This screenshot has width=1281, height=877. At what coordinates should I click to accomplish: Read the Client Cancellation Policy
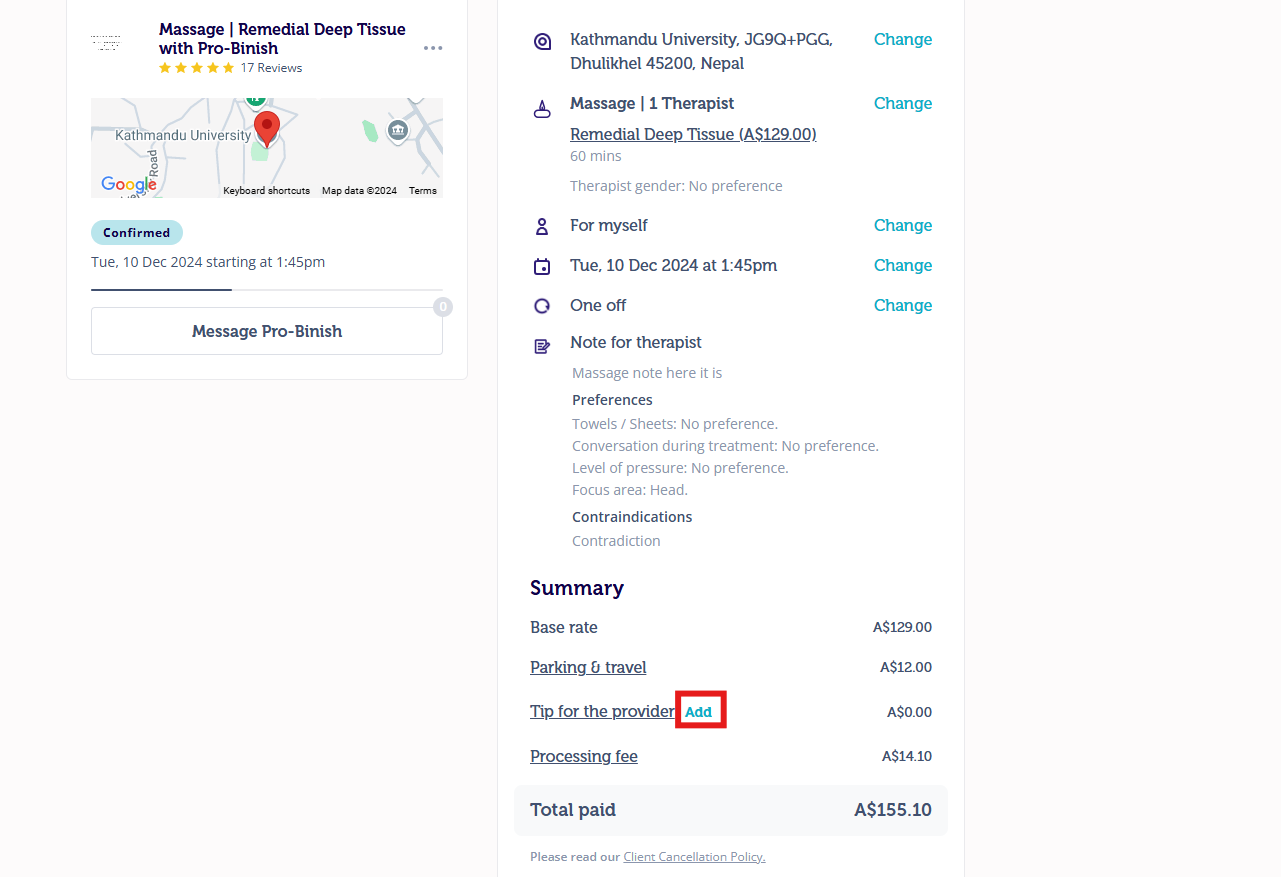[x=694, y=857]
